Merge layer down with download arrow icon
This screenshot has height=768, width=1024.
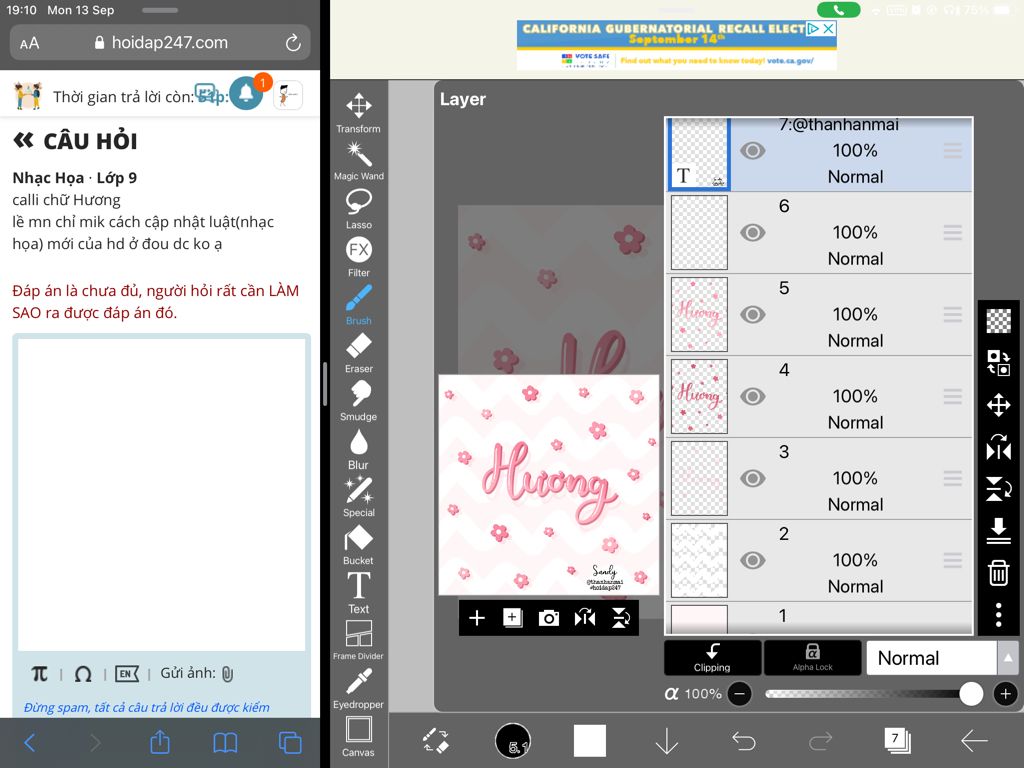pyautogui.click(x=999, y=531)
